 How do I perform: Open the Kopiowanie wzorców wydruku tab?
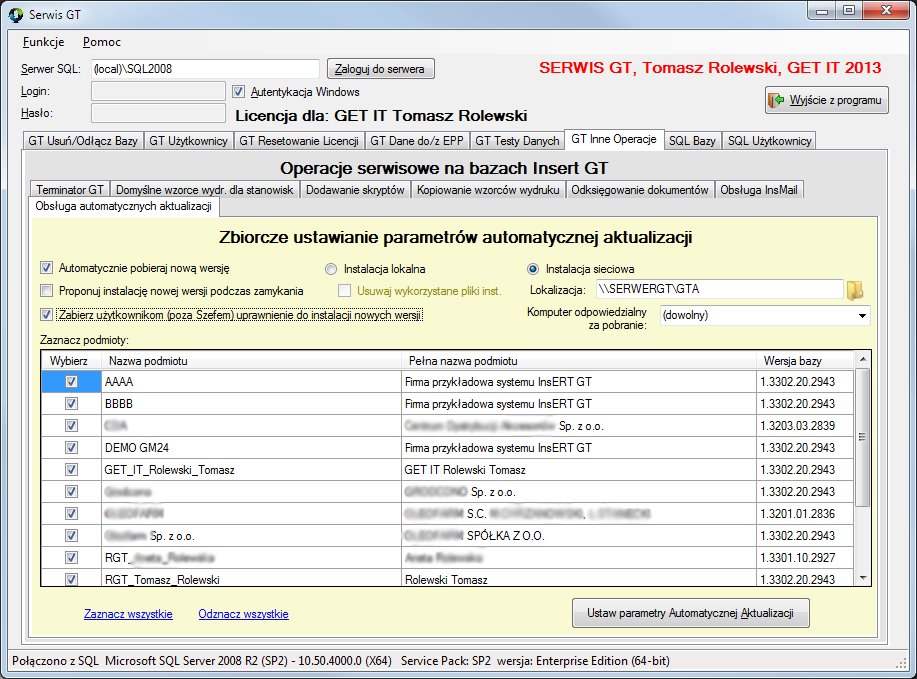click(x=488, y=190)
